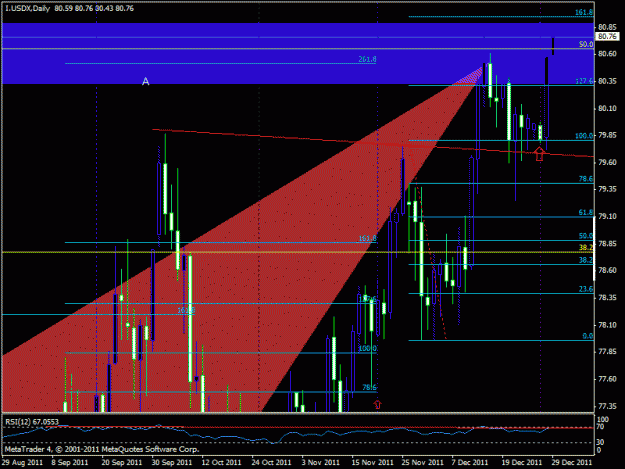
Task: Click the 30 Sep 2011 date label
Action: point(172,462)
